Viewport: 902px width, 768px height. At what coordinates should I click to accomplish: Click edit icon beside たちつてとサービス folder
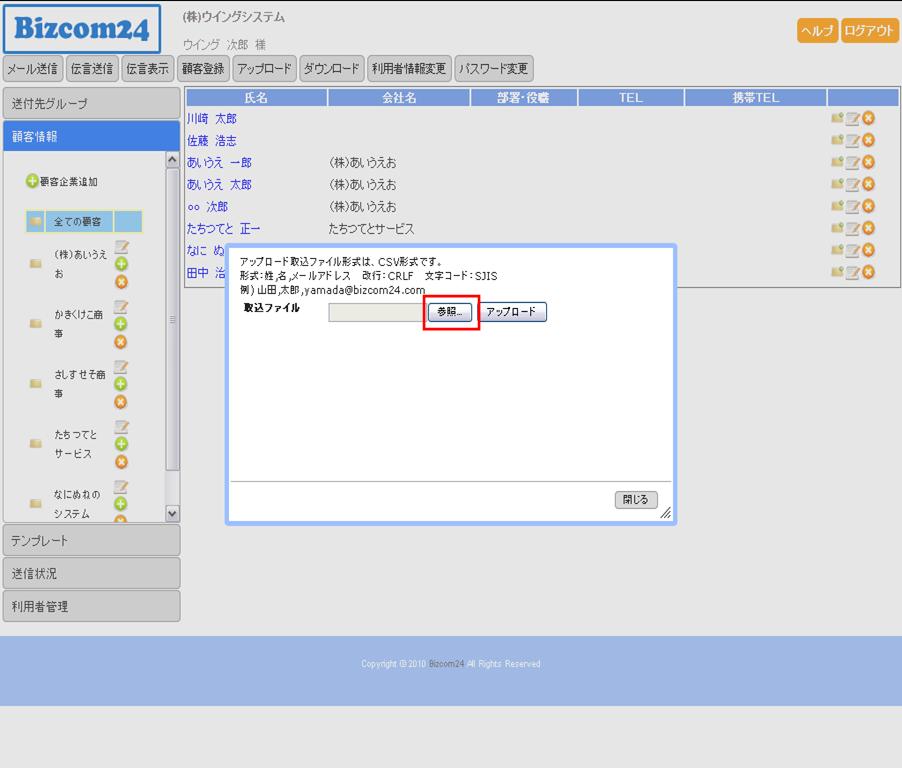121,427
